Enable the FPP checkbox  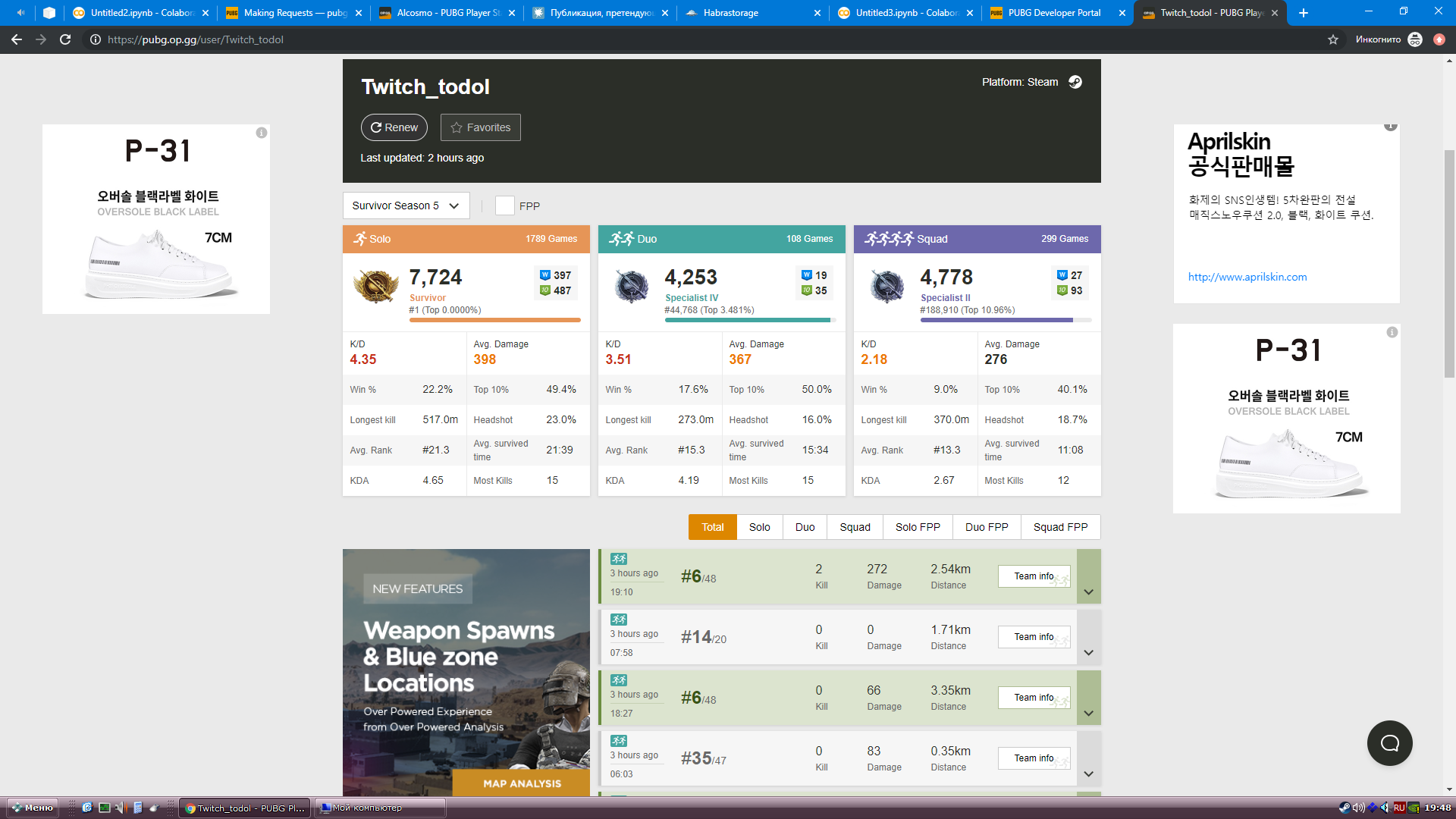tap(505, 206)
